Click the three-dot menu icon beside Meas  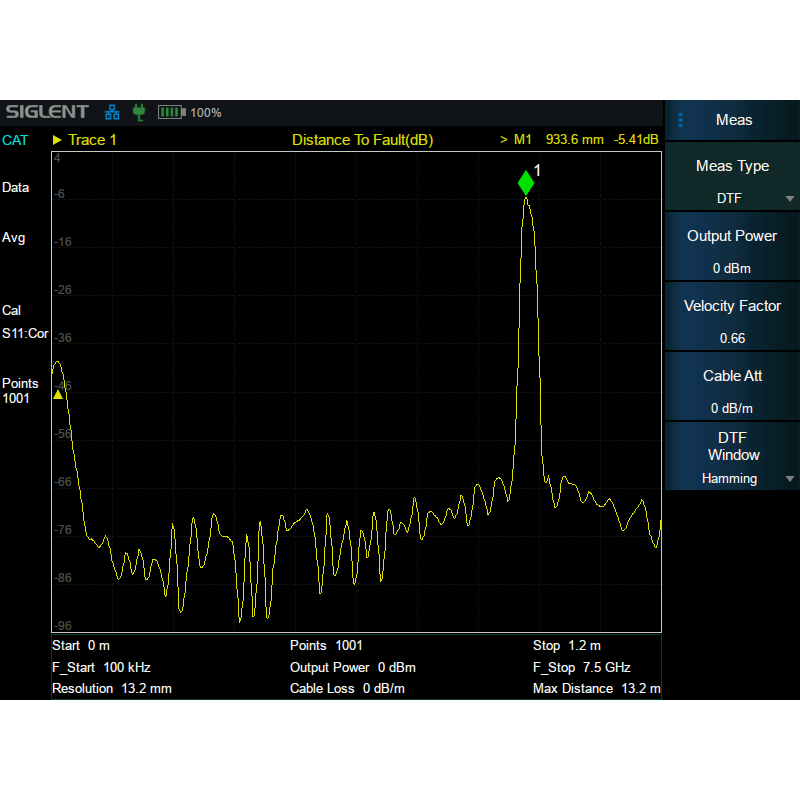pyautogui.click(x=681, y=120)
